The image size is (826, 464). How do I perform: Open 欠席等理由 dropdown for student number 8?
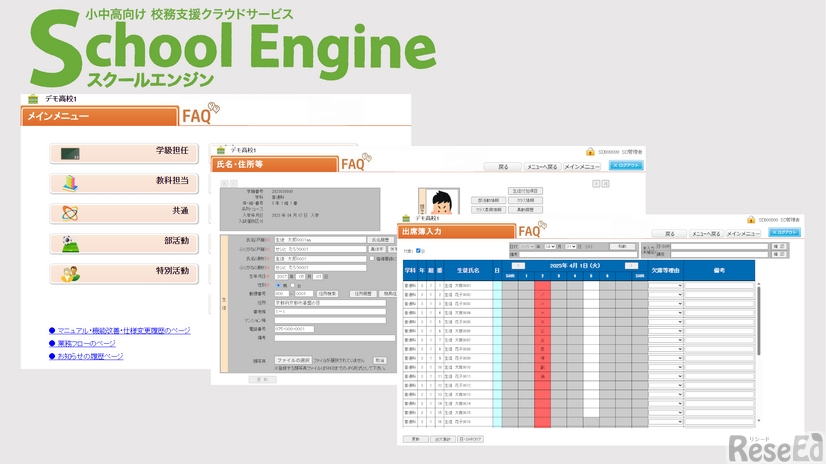click(665, 349)
